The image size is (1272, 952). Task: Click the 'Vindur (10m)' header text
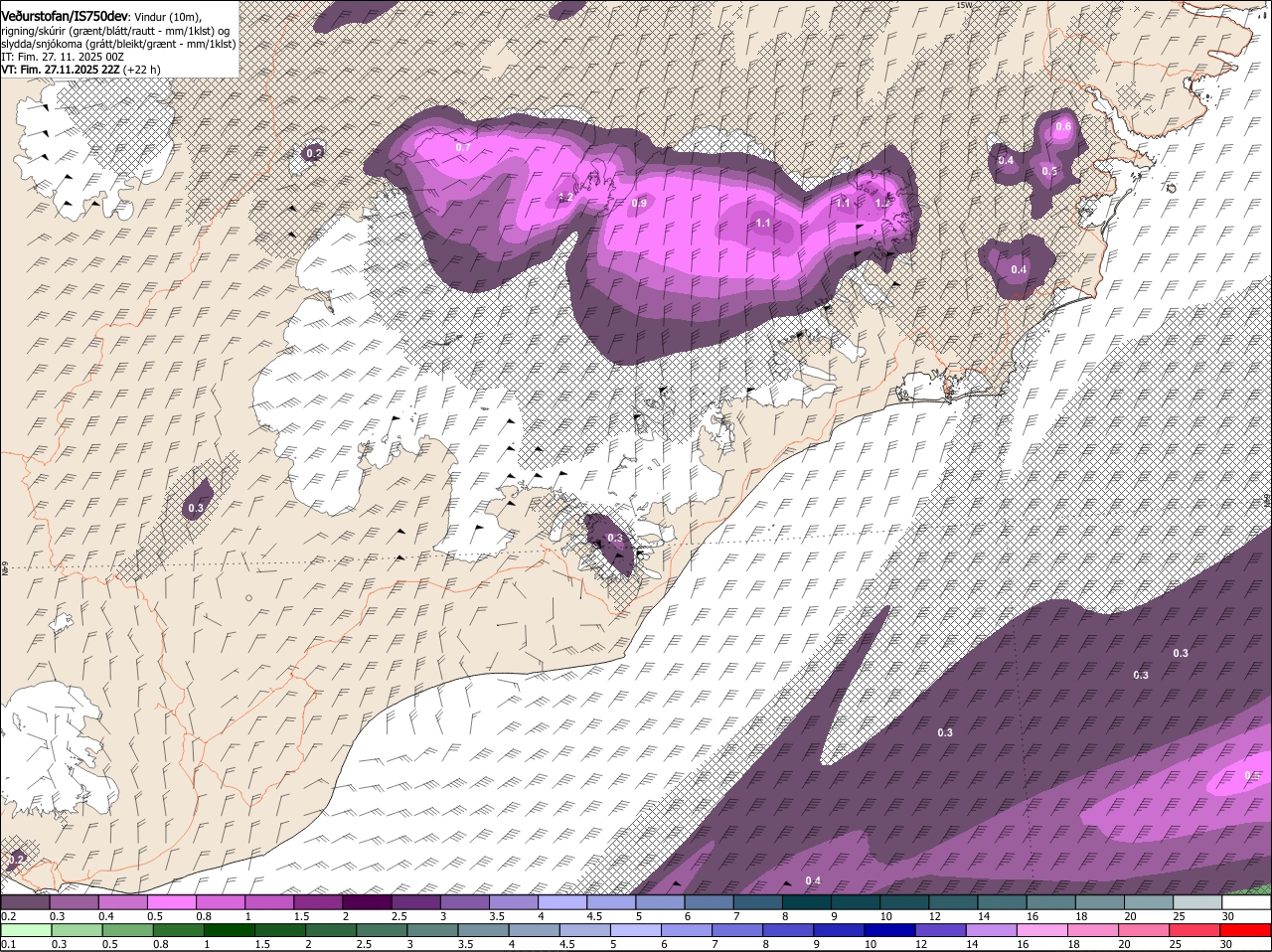(x=166, y=18)
